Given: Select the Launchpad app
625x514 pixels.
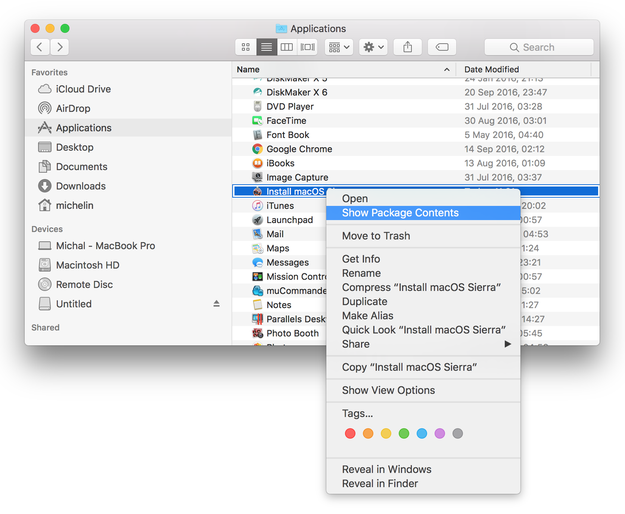Looking at the screenshot, I should pos(279,220).
